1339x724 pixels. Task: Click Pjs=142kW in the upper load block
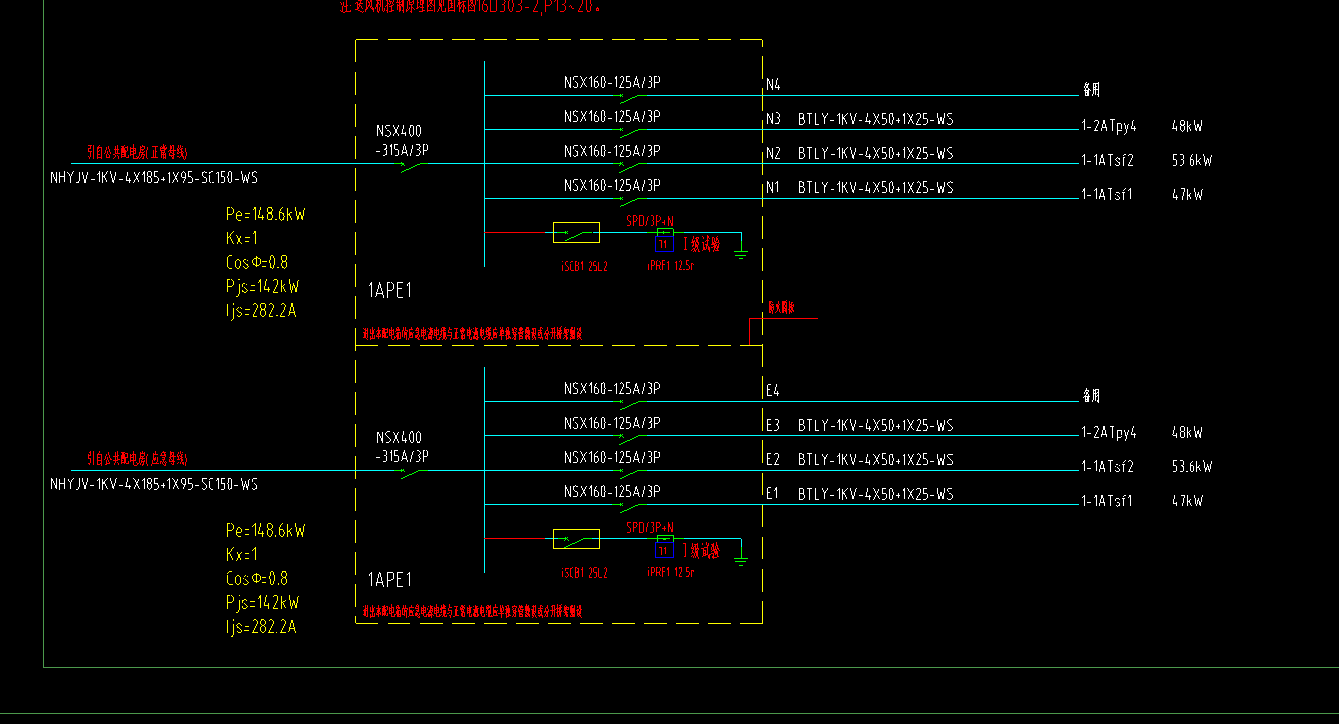(262, 287)
